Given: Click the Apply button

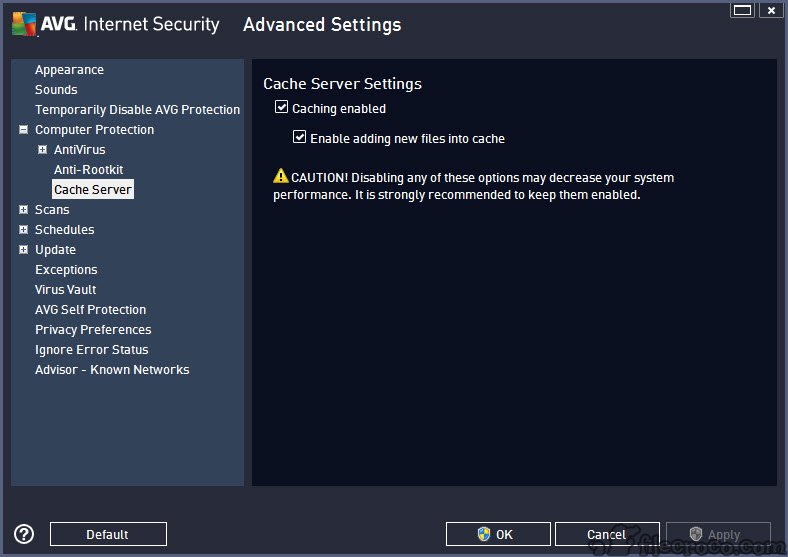Looking at the screenshot, I should point(719,534).
